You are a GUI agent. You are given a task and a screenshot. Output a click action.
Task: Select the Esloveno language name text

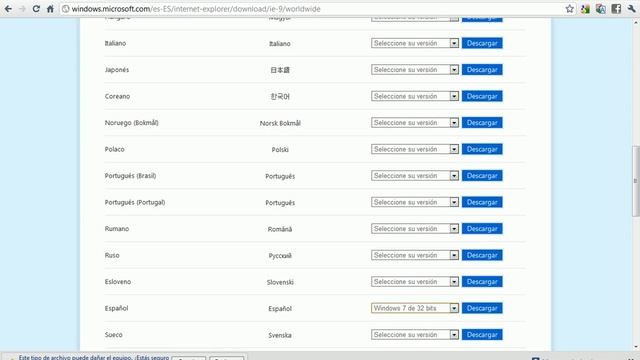(118, 282)
